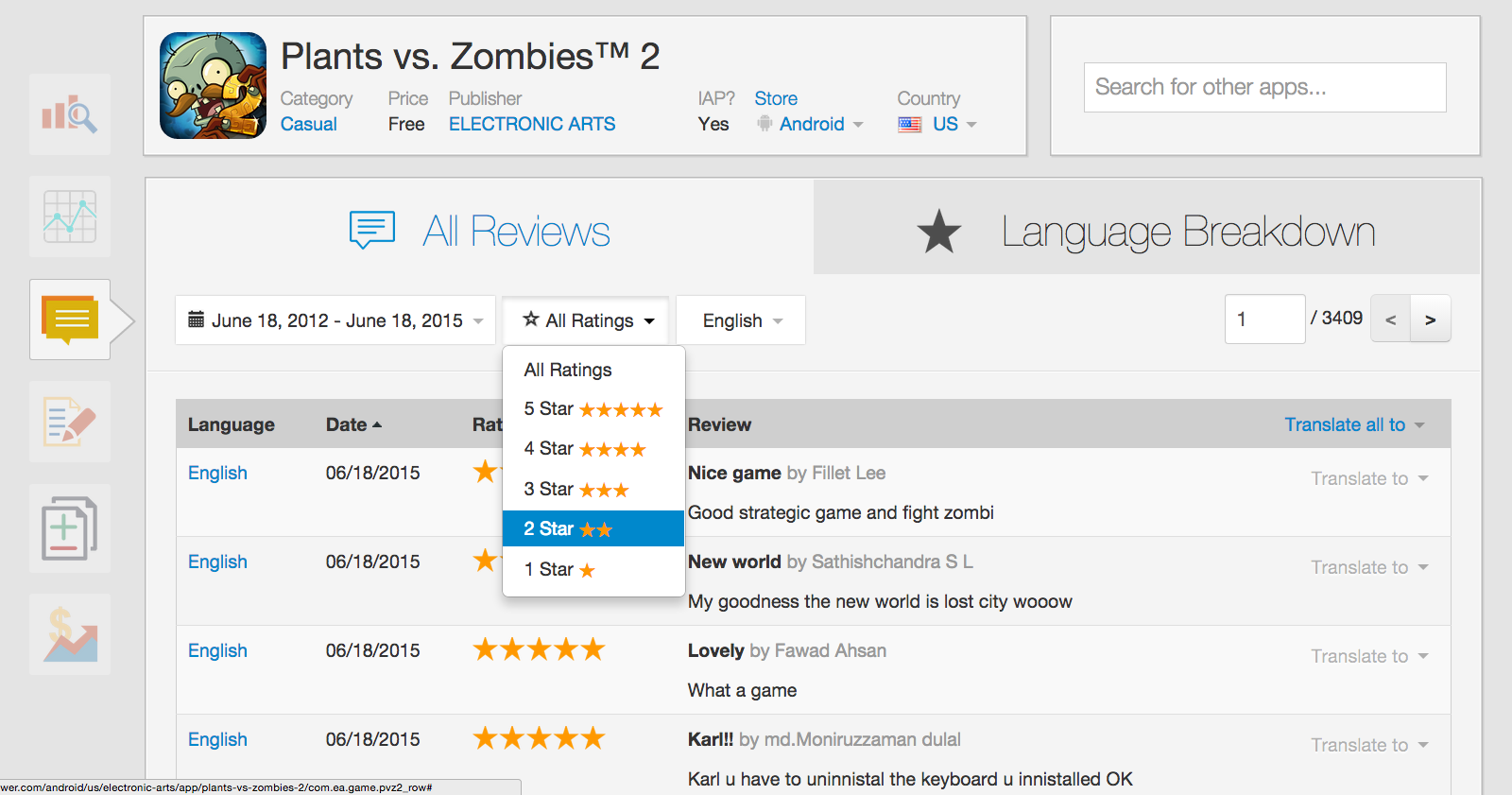Switch to the All Reviews tab

480,231
